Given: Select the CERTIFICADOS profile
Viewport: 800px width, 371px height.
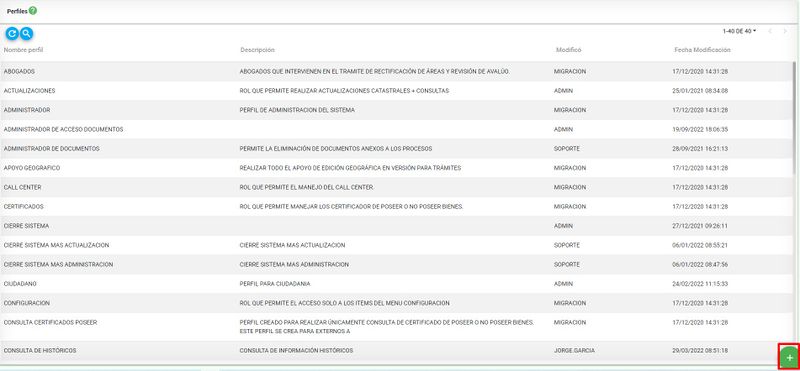Looking at the screenshot, I should [x=23, y=207].
